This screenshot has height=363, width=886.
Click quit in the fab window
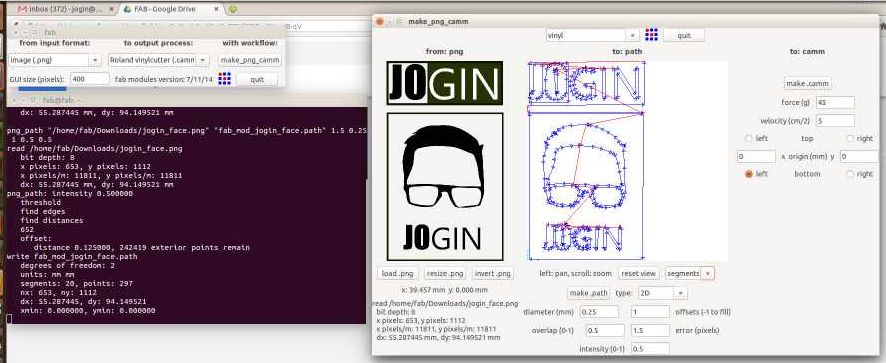tap(257, 79)
